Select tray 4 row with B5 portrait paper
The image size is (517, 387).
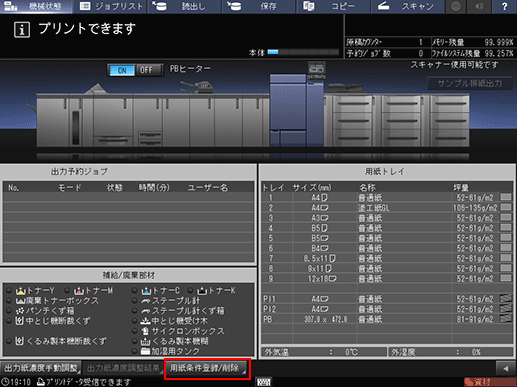pyautogui.click(x=387, y=228)
